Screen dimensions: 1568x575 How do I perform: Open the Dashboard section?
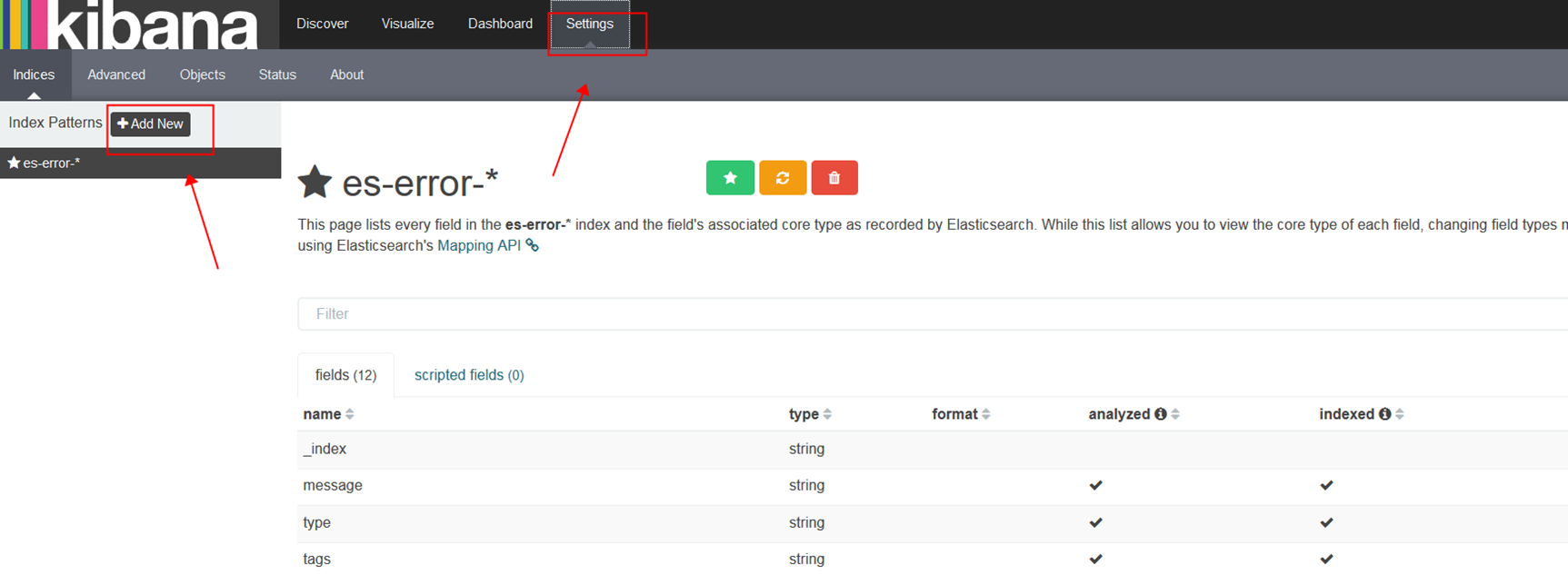(x=500, y=24)
